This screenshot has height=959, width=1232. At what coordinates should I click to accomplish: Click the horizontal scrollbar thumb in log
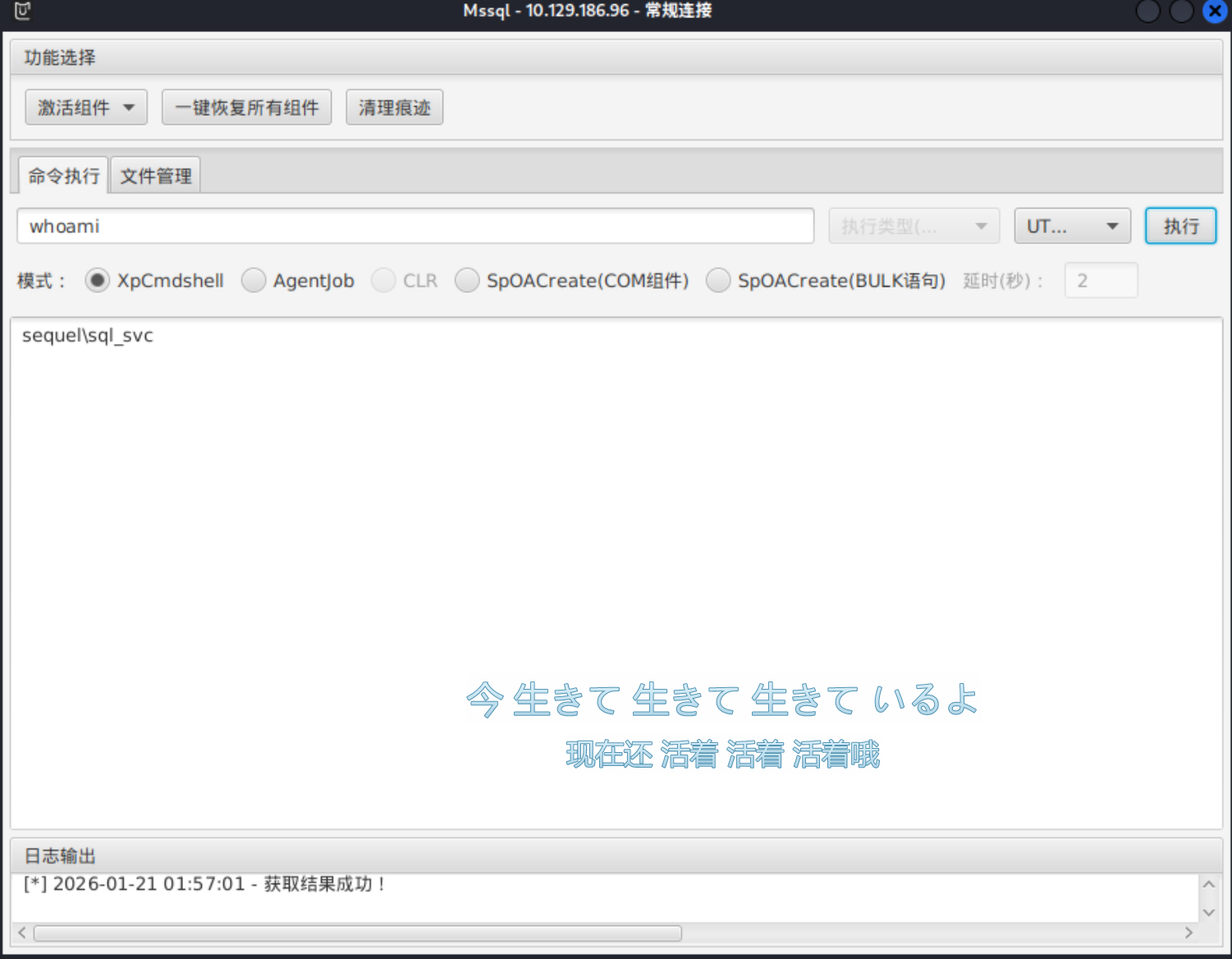tap(357, 933)
